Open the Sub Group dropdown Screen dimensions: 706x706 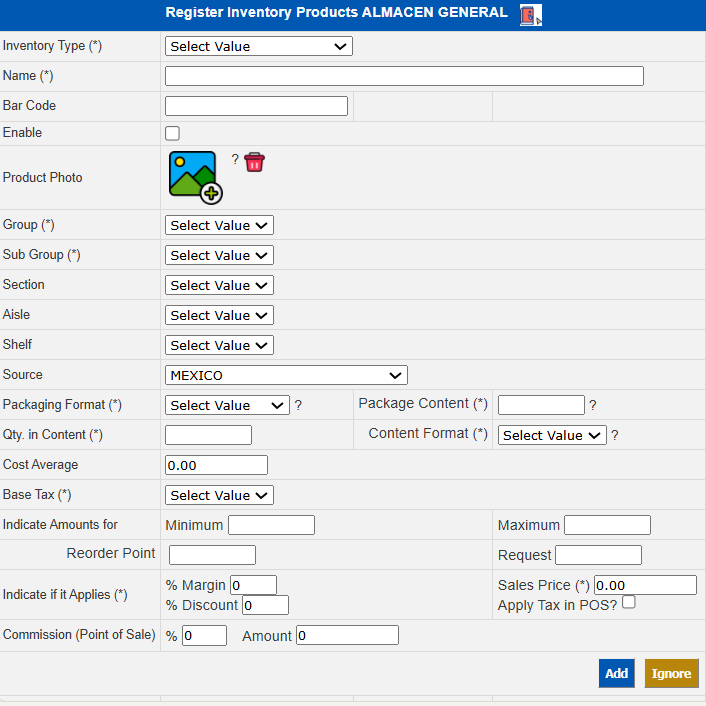[x=219, y=255]
